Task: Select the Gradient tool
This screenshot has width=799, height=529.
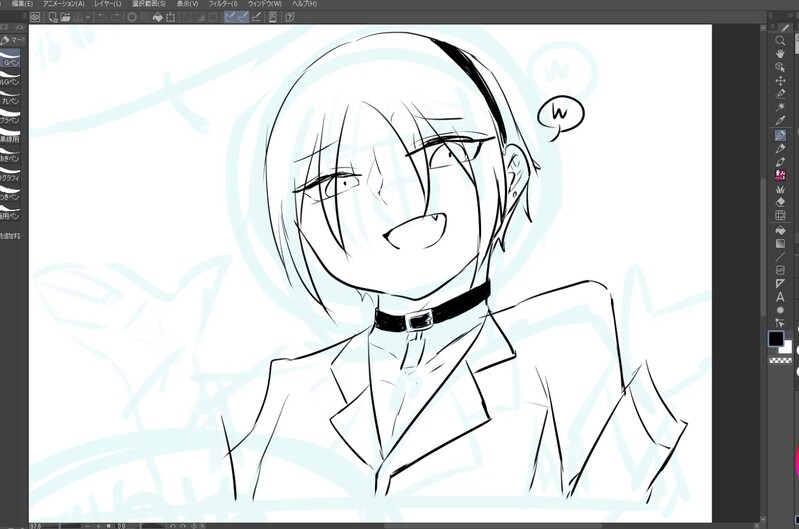Action: [780, 244]
